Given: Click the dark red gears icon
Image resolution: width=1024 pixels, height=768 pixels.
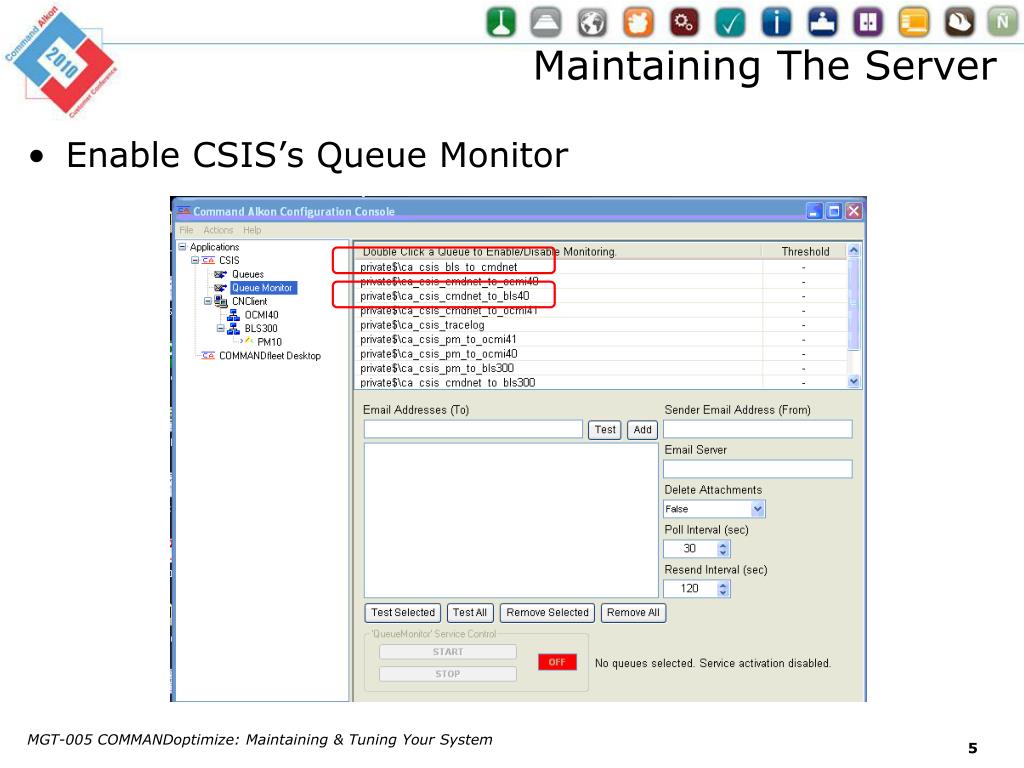Looking at the screenshot, I should [684, 22].
